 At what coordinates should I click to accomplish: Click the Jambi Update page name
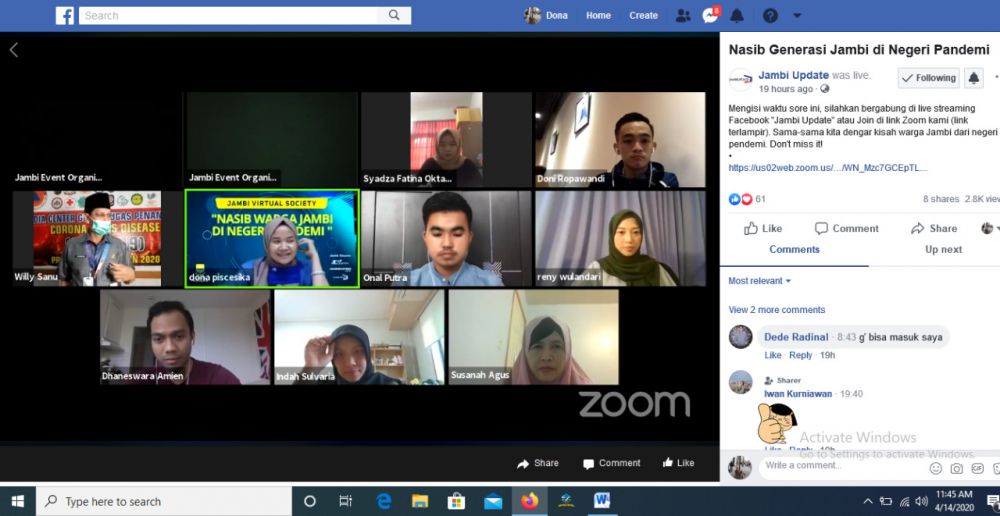(x=793, y=75)
